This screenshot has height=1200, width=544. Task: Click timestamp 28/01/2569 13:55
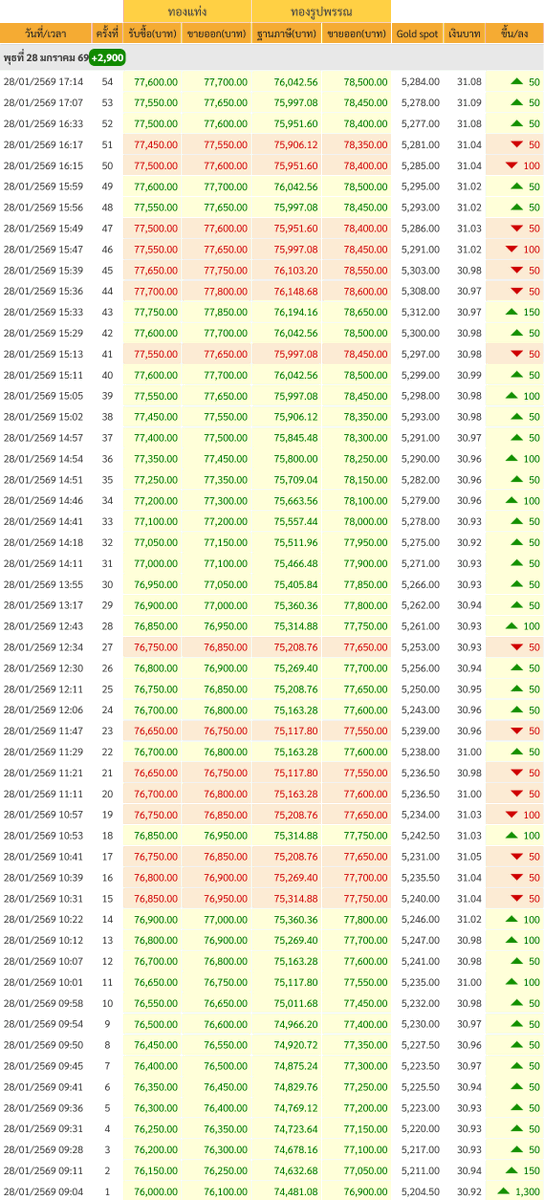44,584
